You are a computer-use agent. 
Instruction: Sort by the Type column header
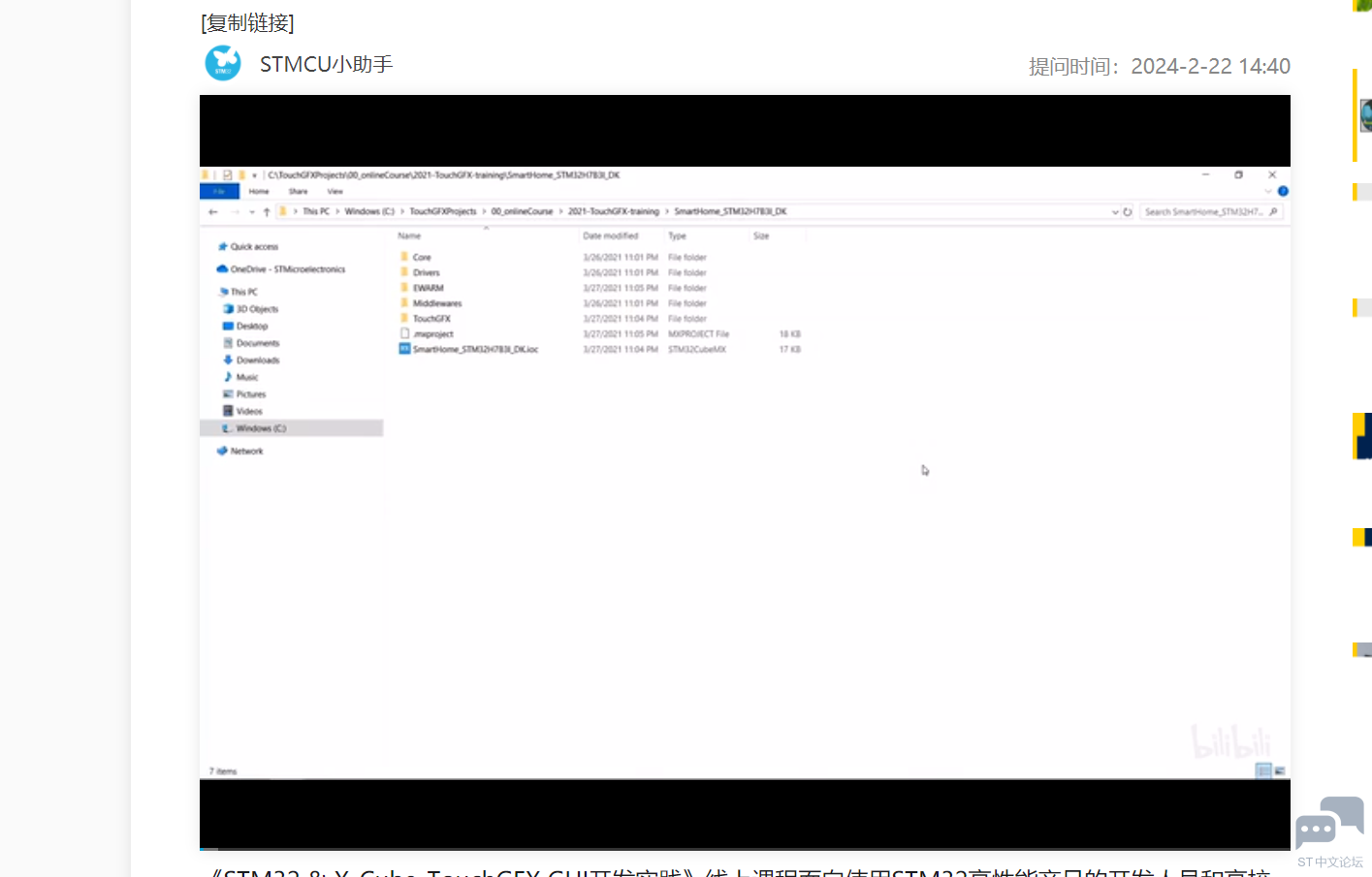click(677, 235)
